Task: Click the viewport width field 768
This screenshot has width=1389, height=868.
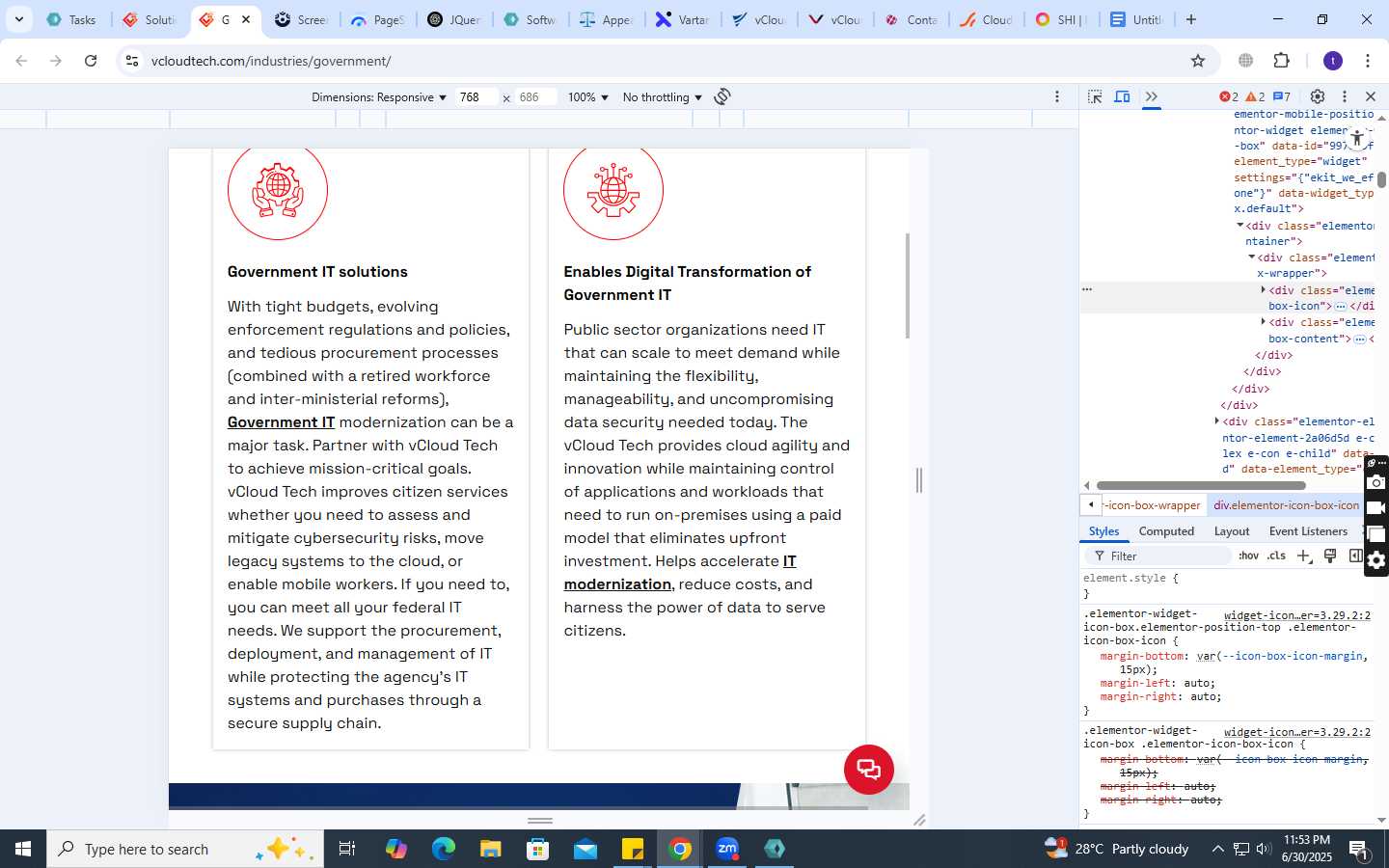Action: point(477,97)
